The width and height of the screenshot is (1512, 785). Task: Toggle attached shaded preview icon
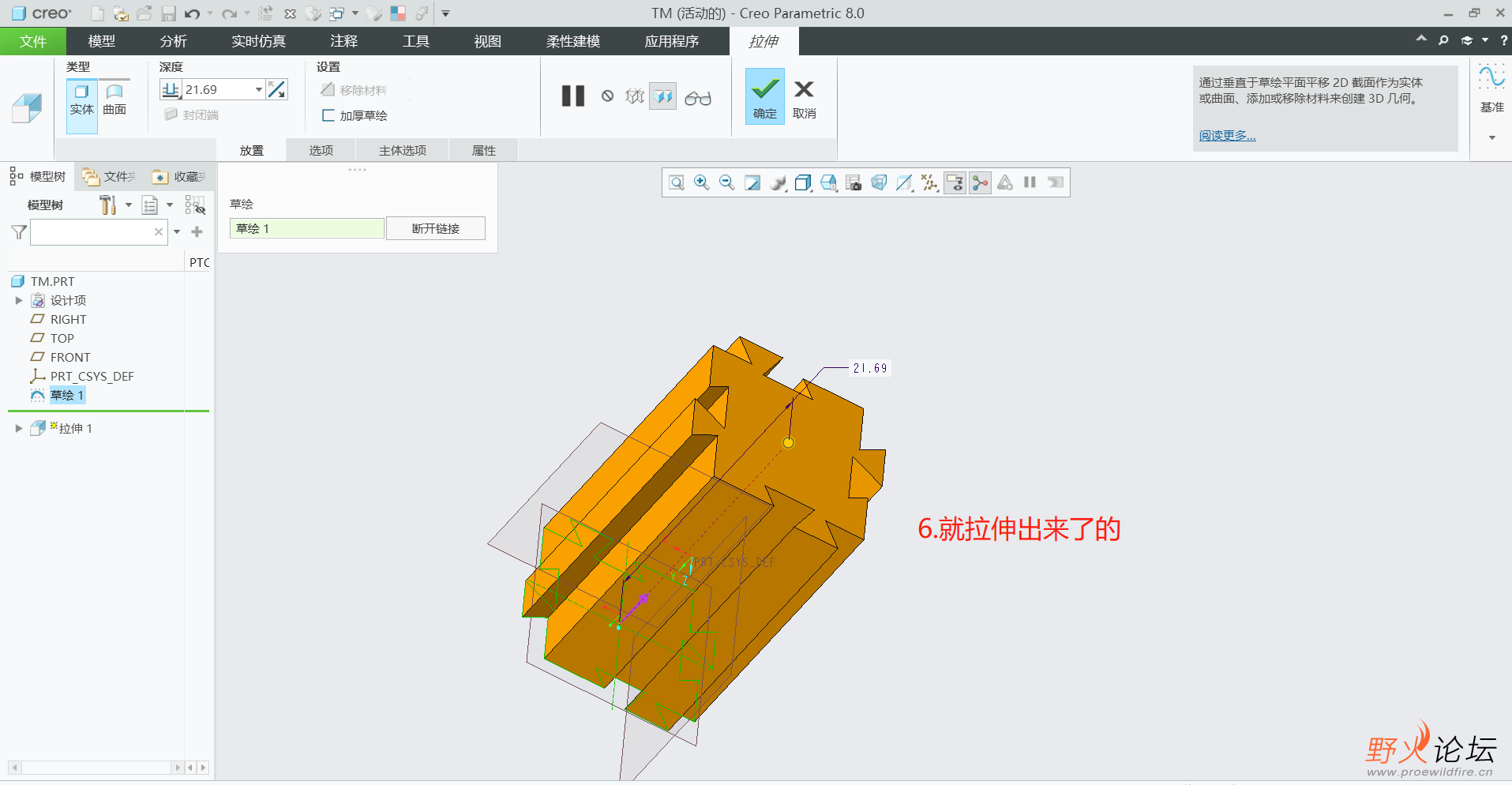tap(663, 96)
